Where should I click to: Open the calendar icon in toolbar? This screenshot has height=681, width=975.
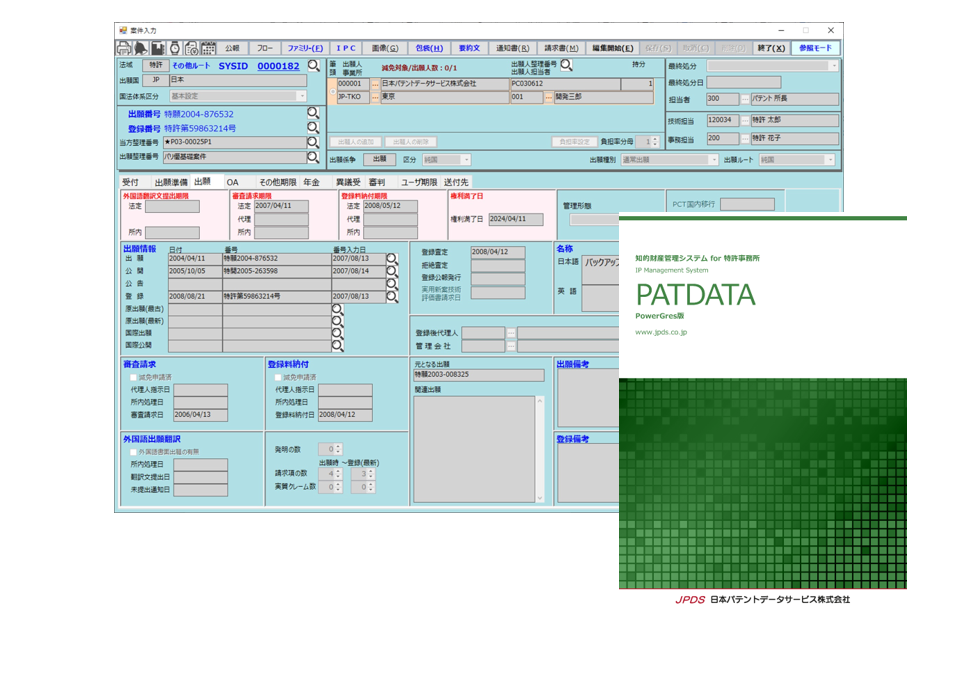pos(208,48)
